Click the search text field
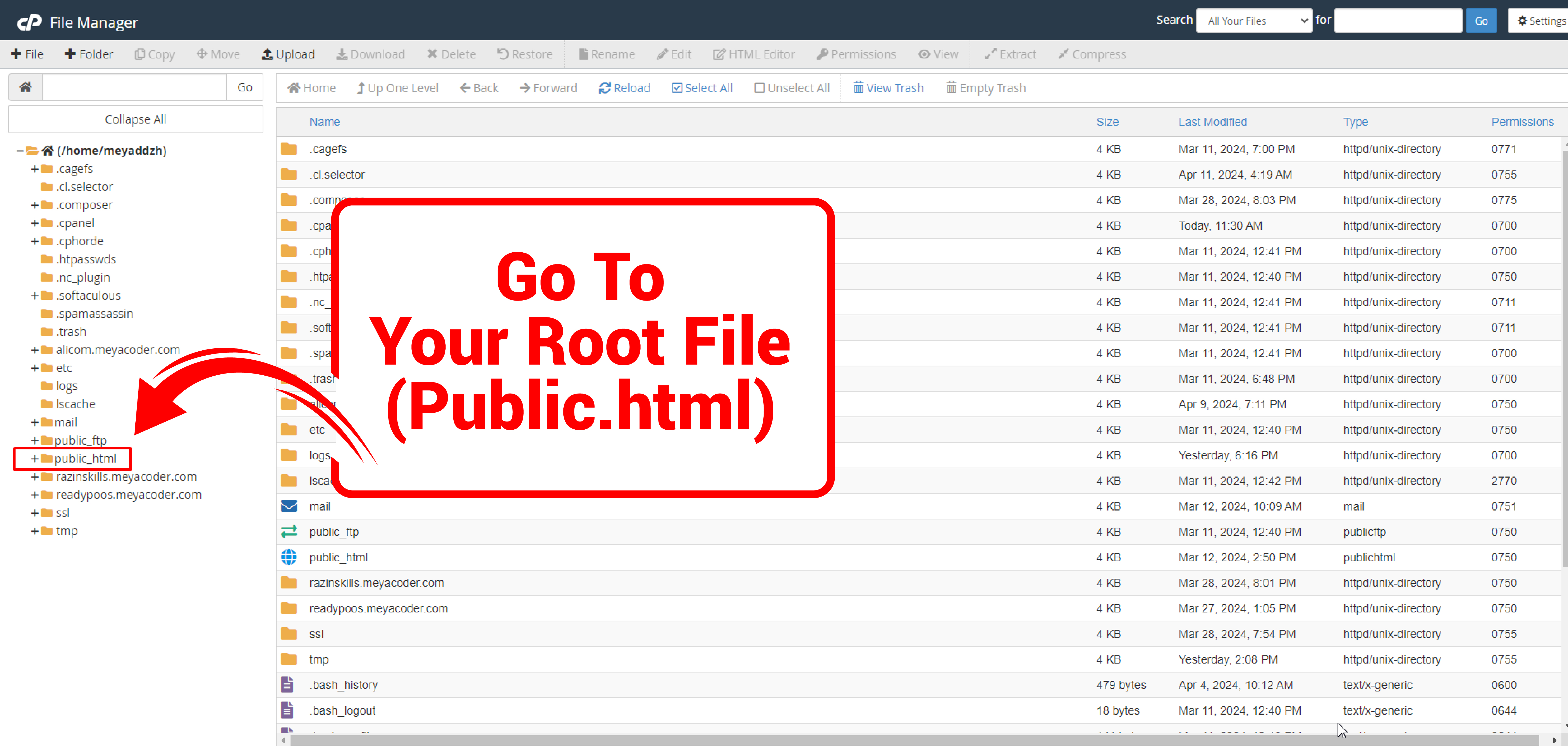Image resolution: width=1568 pixels, height=746 pixels. click(x=1398, y=21)
